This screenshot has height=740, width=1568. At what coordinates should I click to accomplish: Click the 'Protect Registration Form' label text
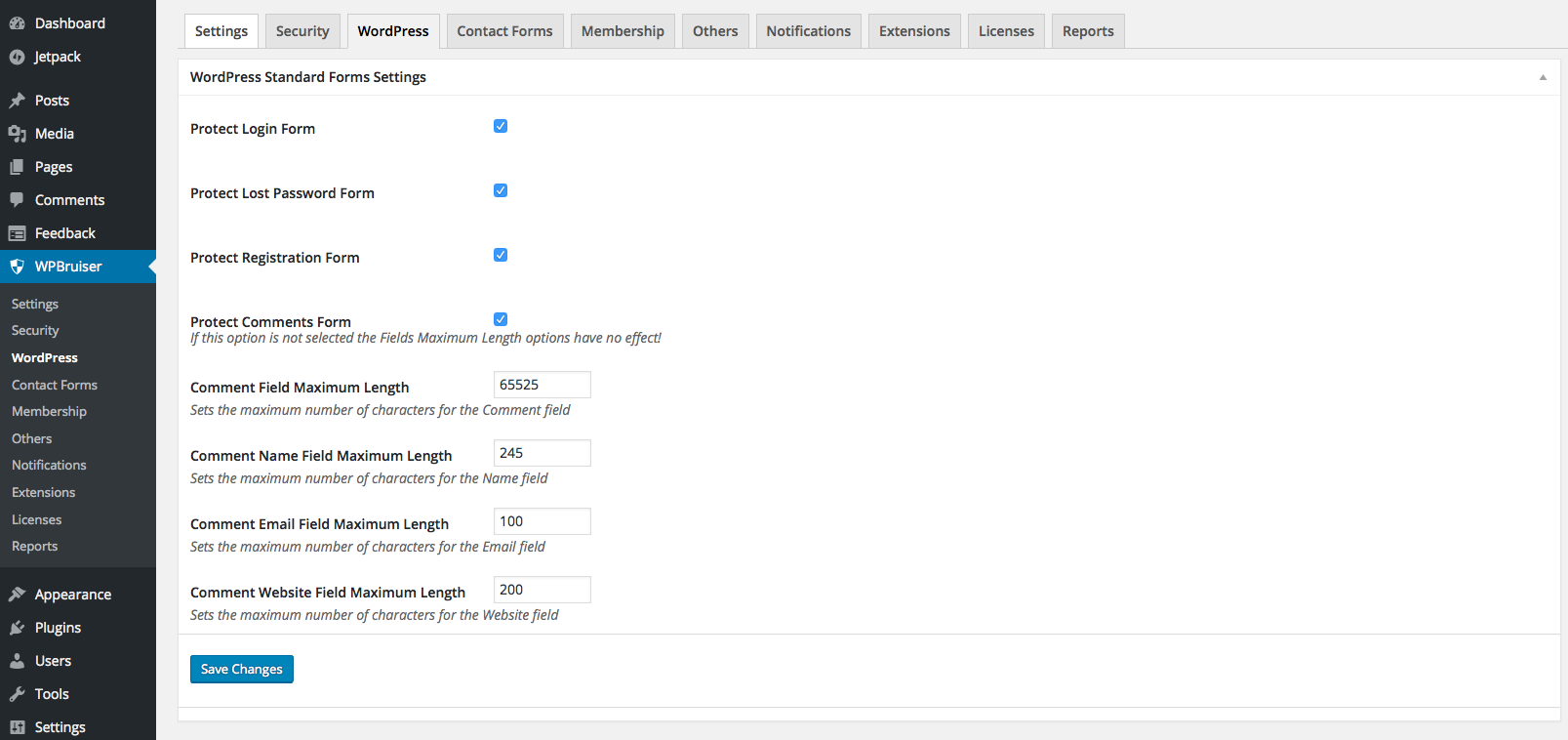tap(275, 258)
